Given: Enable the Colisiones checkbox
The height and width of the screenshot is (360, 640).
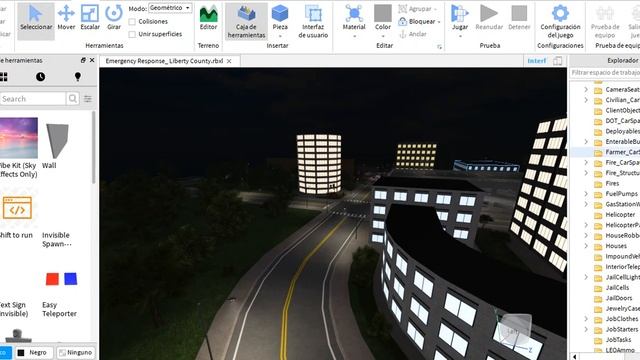Looking at the screenshot, I should pos(132,22).
